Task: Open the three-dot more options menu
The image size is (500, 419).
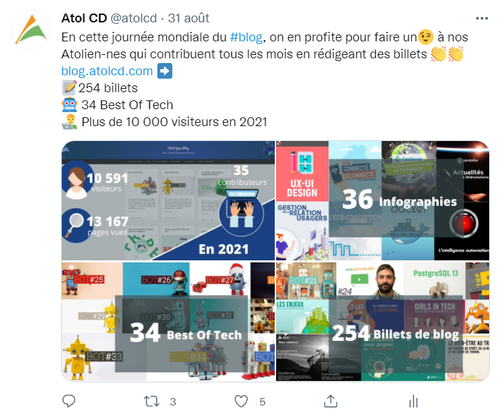Action: [x=482, y=18]
